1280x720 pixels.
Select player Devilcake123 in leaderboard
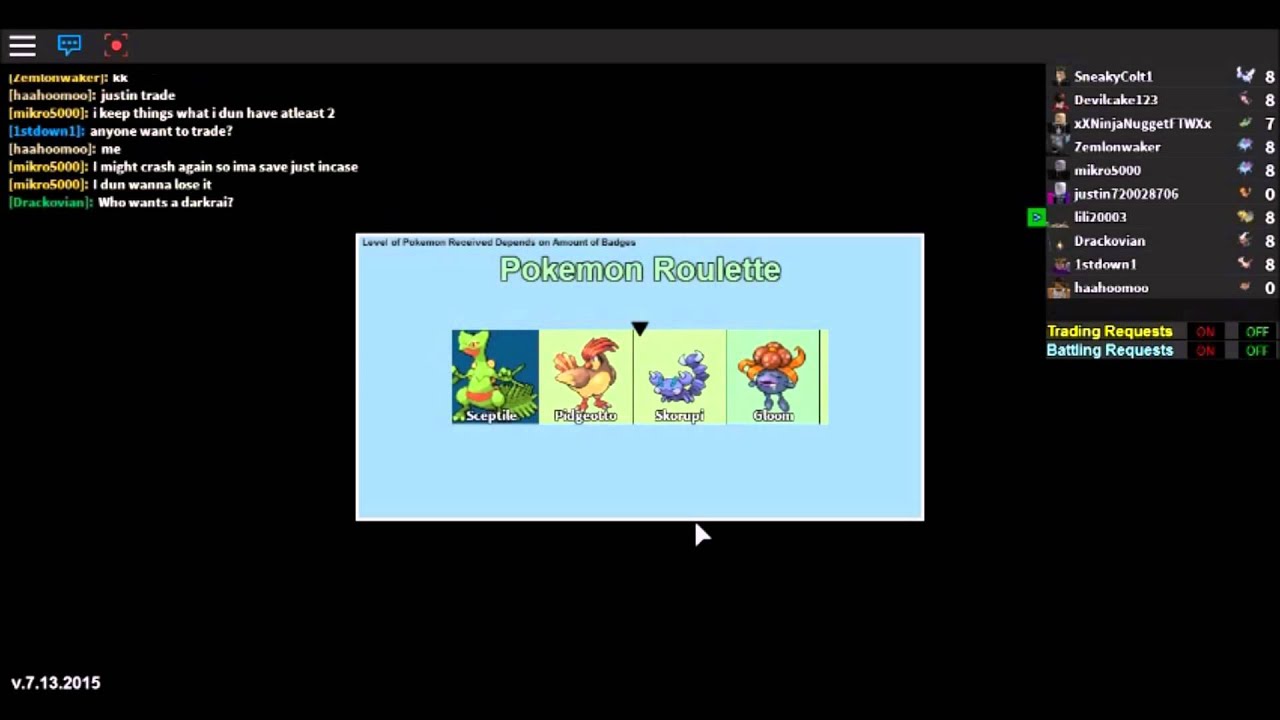point(1115,100)
